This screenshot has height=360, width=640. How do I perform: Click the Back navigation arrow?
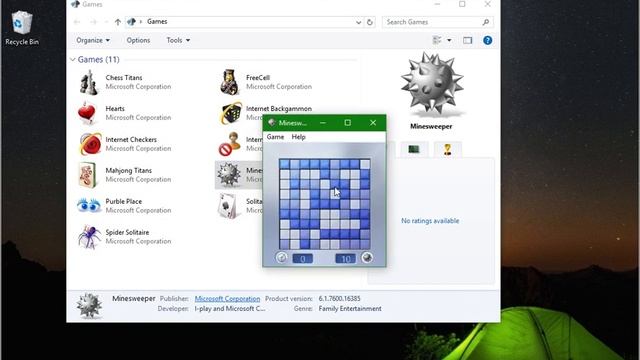(x=77, y=22)
